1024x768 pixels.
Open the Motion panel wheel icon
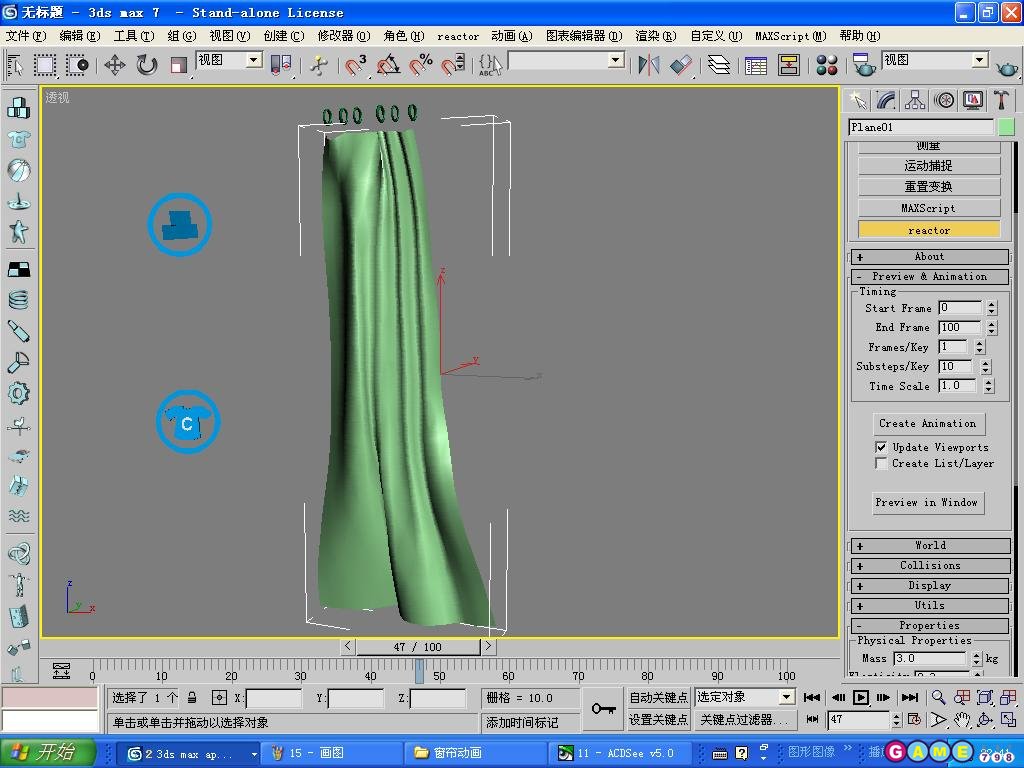pyautogui.click(x=944, y=100)
